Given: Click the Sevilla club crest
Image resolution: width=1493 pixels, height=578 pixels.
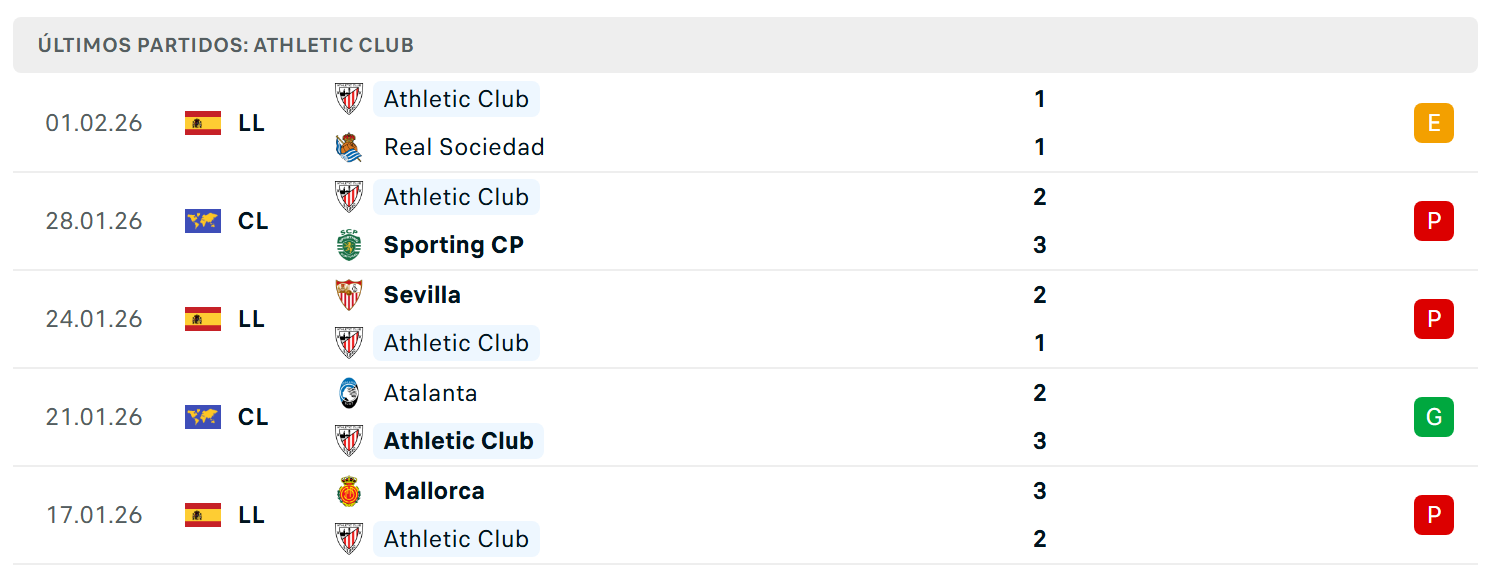Looking at the screenshot, I should click(349, 295).
